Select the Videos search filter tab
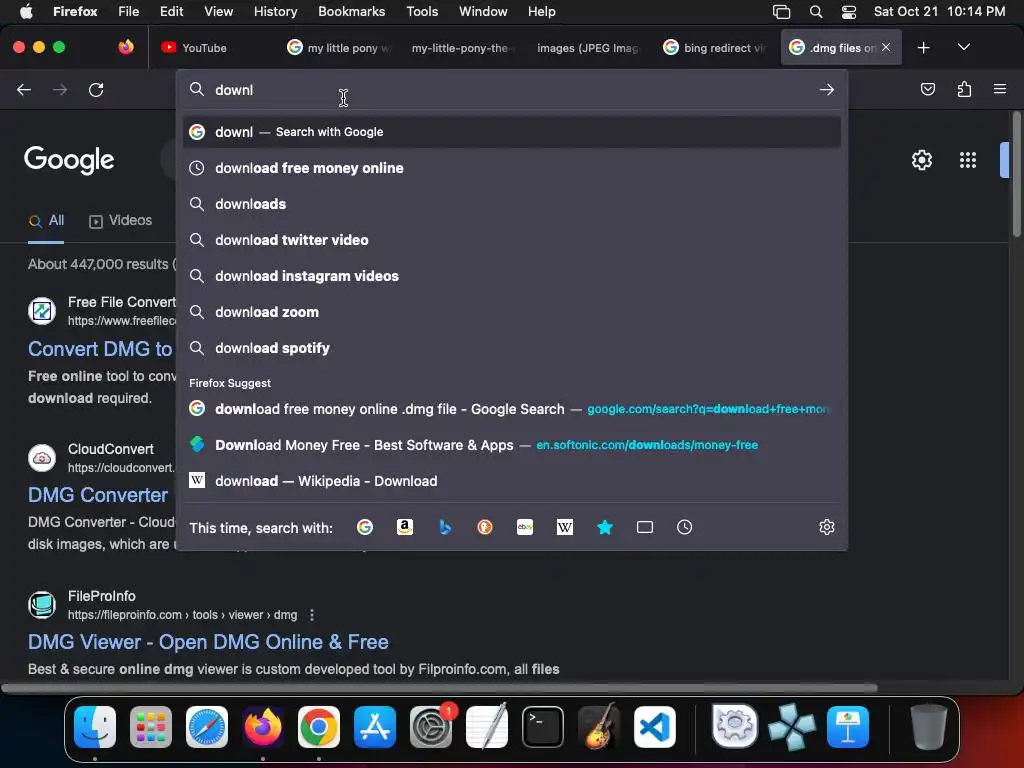1024x768 pixels. click(121, 221)
